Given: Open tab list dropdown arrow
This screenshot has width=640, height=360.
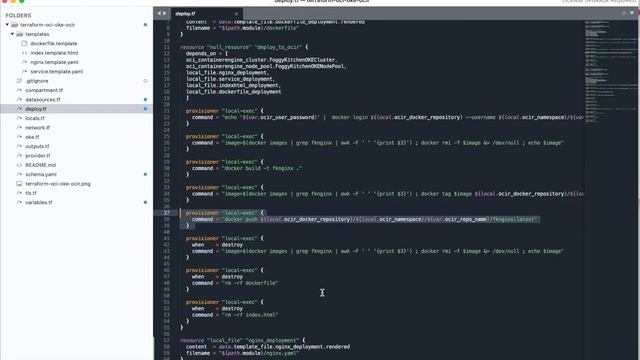Looking at the screenshot, I should pos(632,13).
